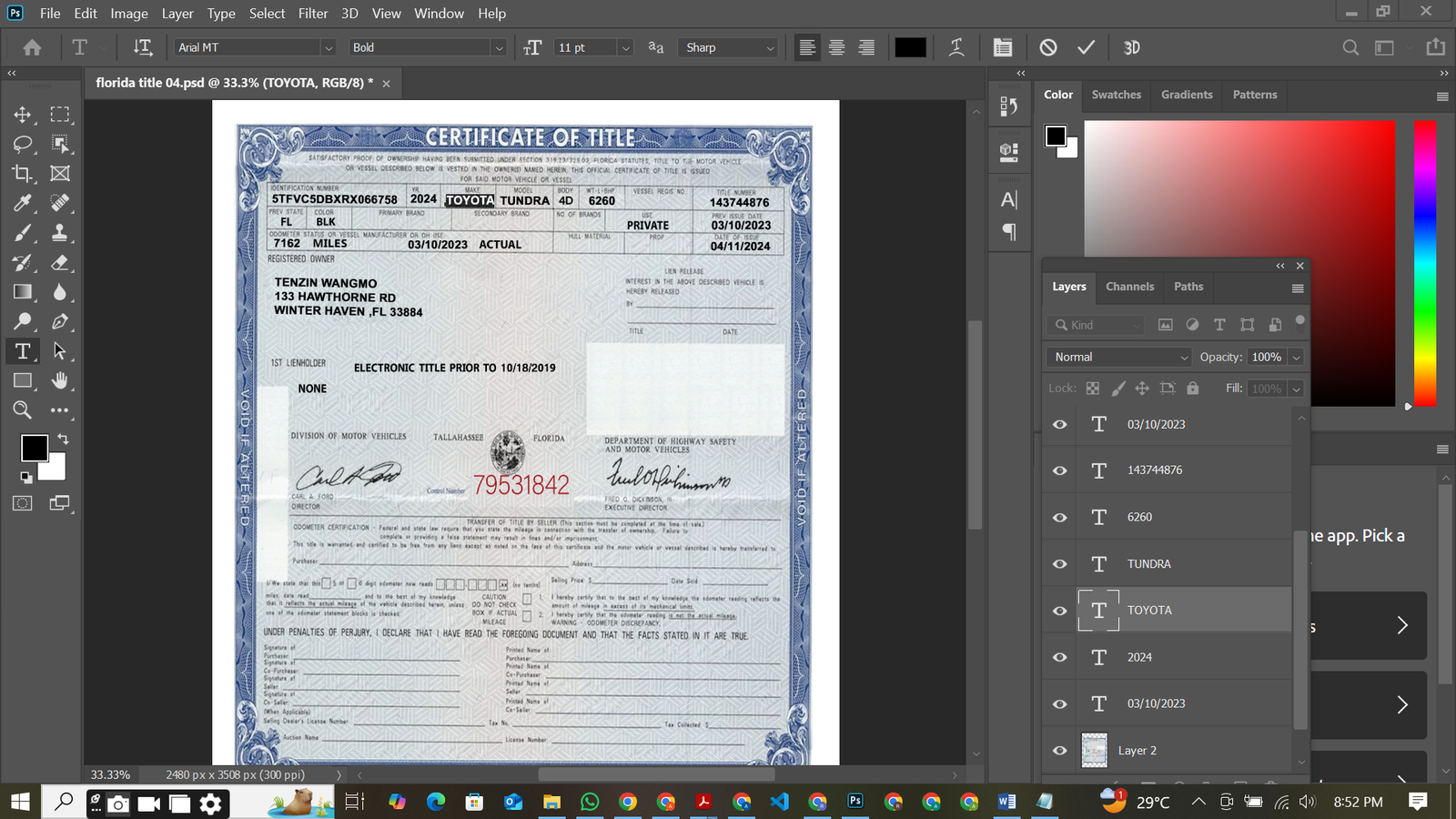Screen dimensions: 1456x819
Task: Commit current text edits
Action: [1086, 47]
